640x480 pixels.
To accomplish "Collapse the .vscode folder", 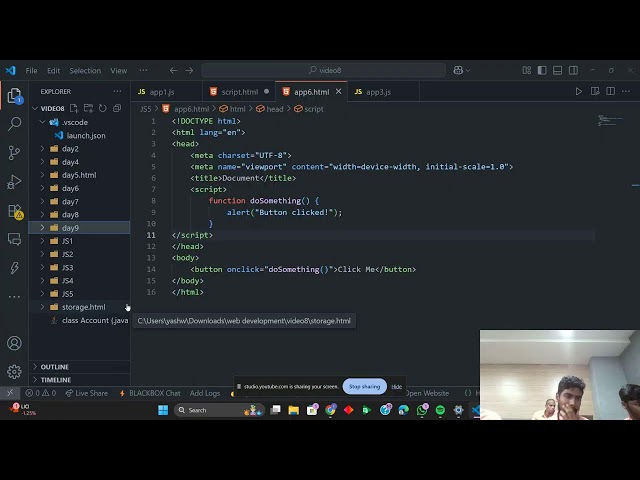I will pos(42,122).
